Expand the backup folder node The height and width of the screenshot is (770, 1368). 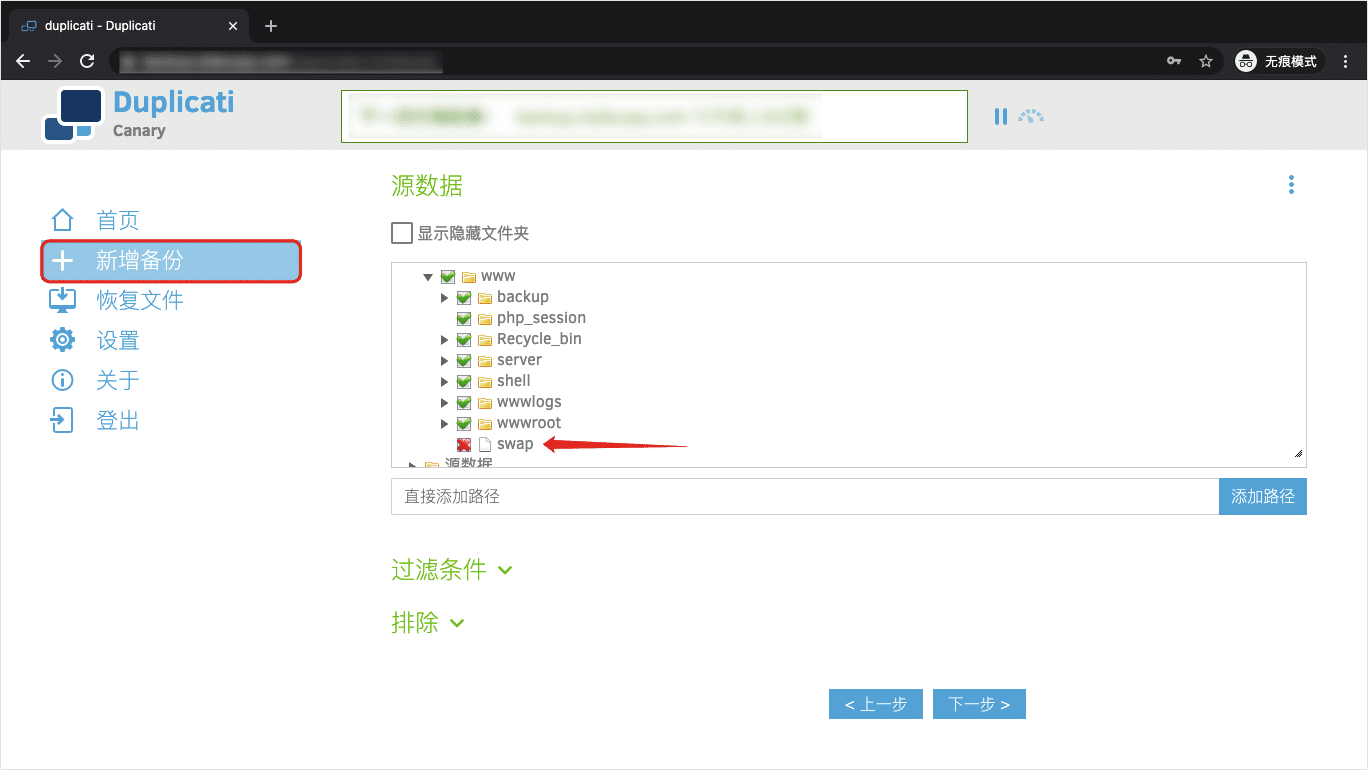point(445,298)
